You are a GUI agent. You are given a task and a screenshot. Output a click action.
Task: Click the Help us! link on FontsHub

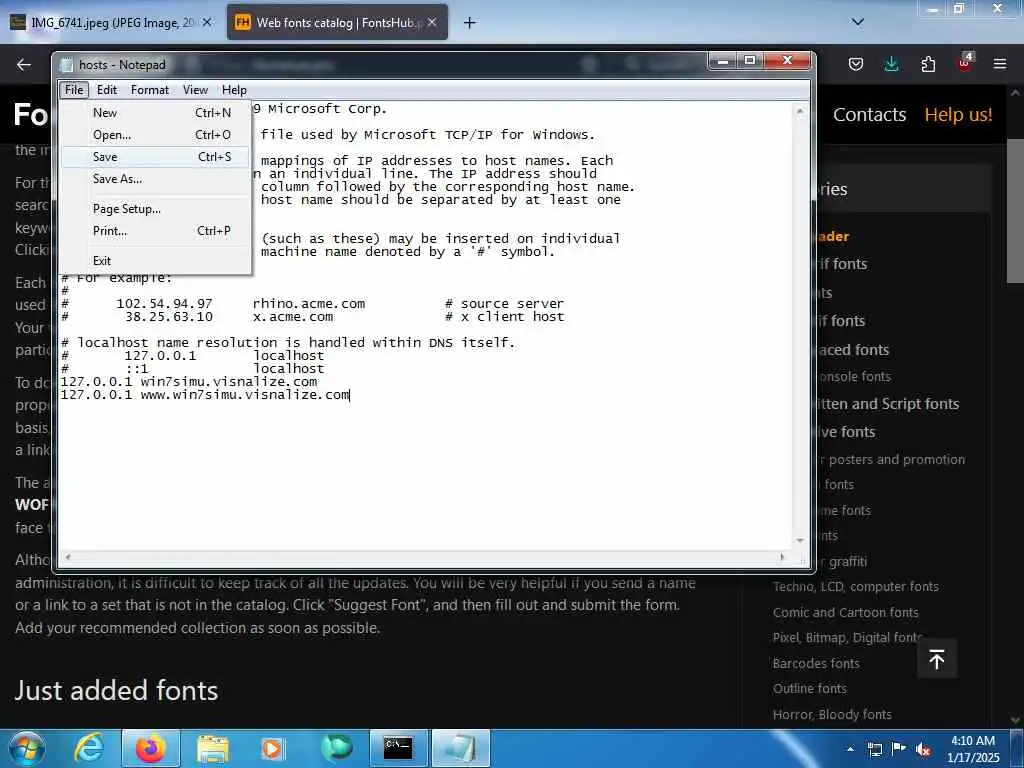958,115
